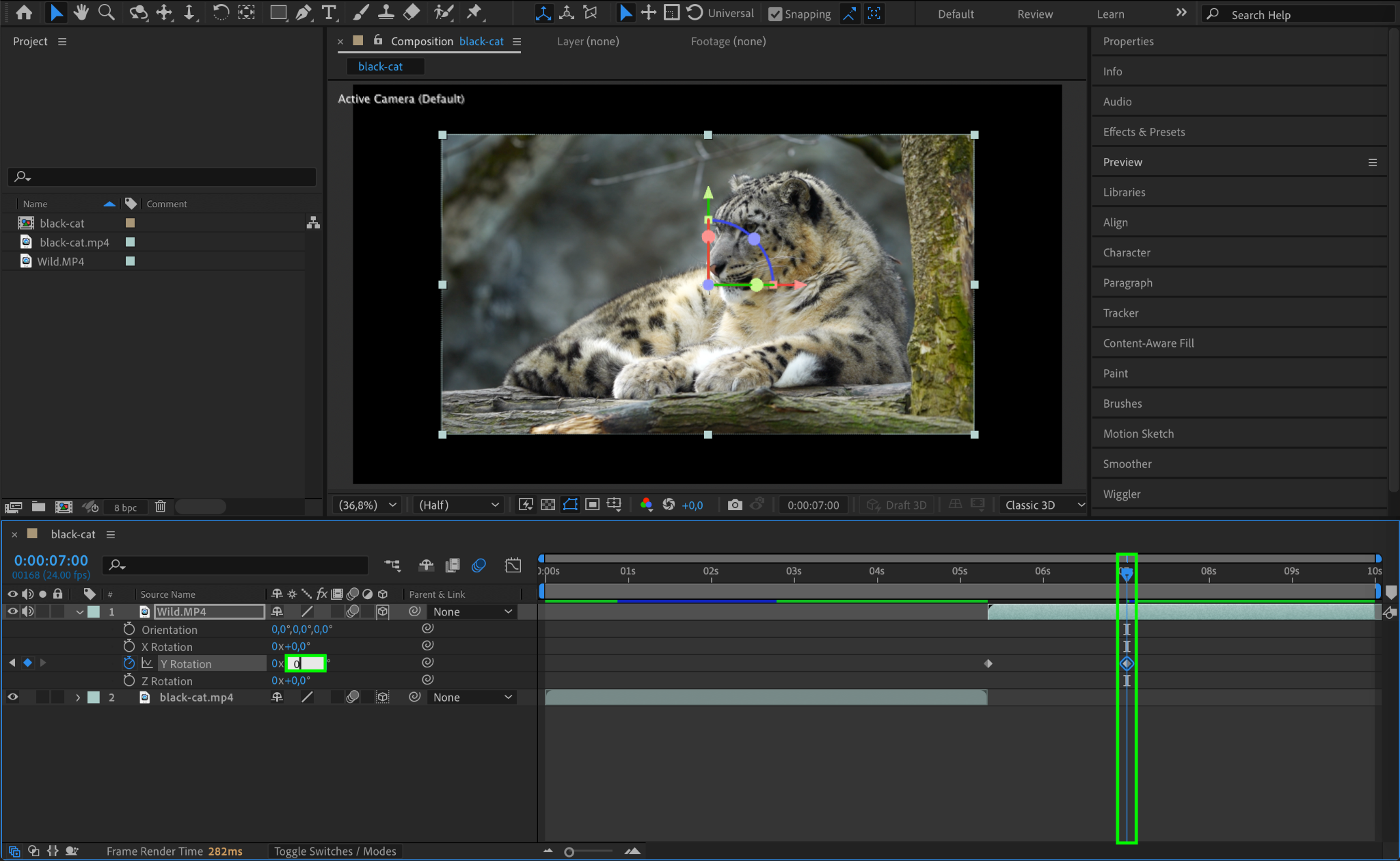The image size is (1400, 861).
Task: Select the Horizontal Type tool
Action: (329, 12)
